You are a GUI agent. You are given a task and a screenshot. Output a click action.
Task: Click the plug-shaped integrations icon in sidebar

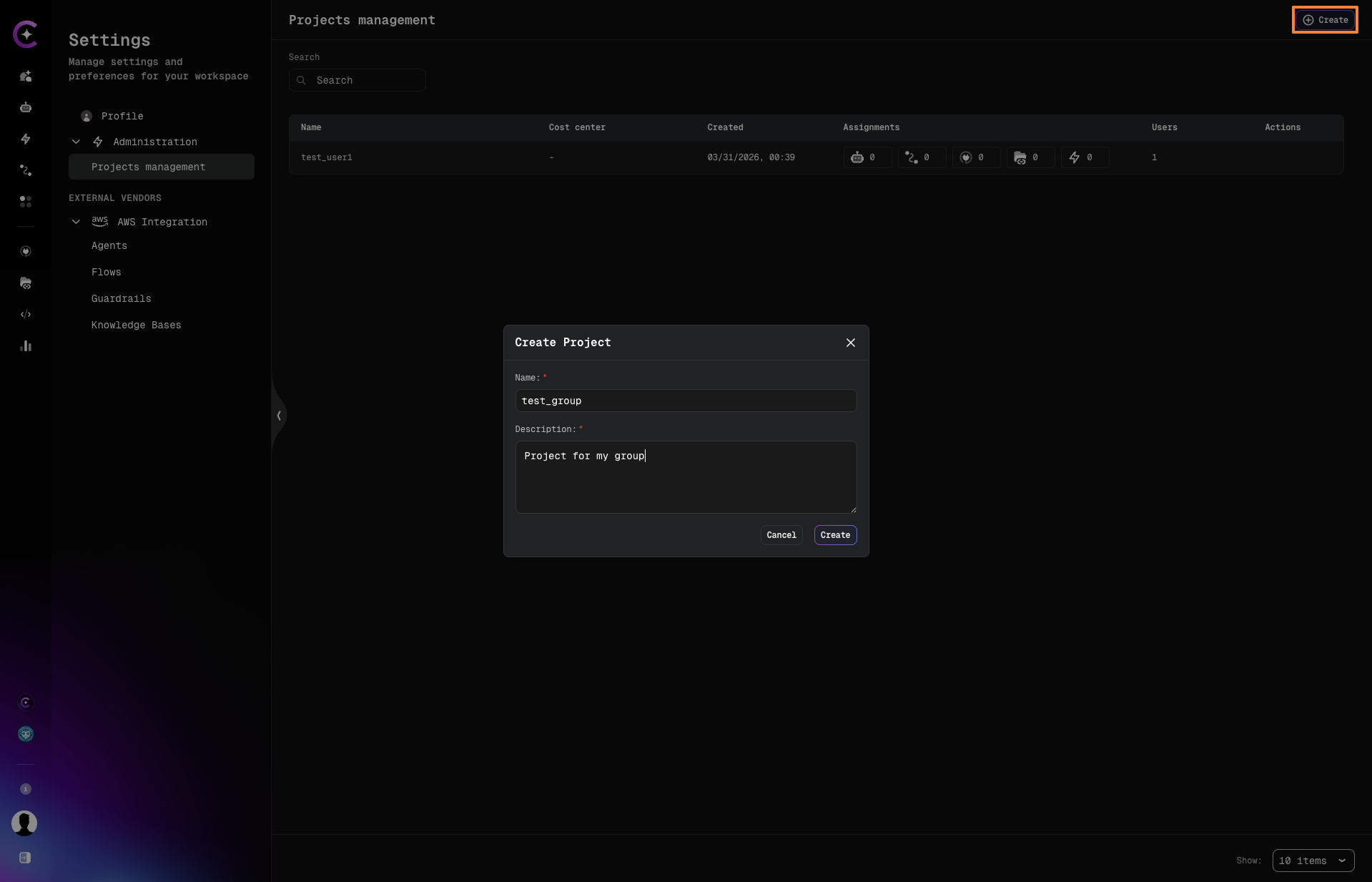[26, 251]
